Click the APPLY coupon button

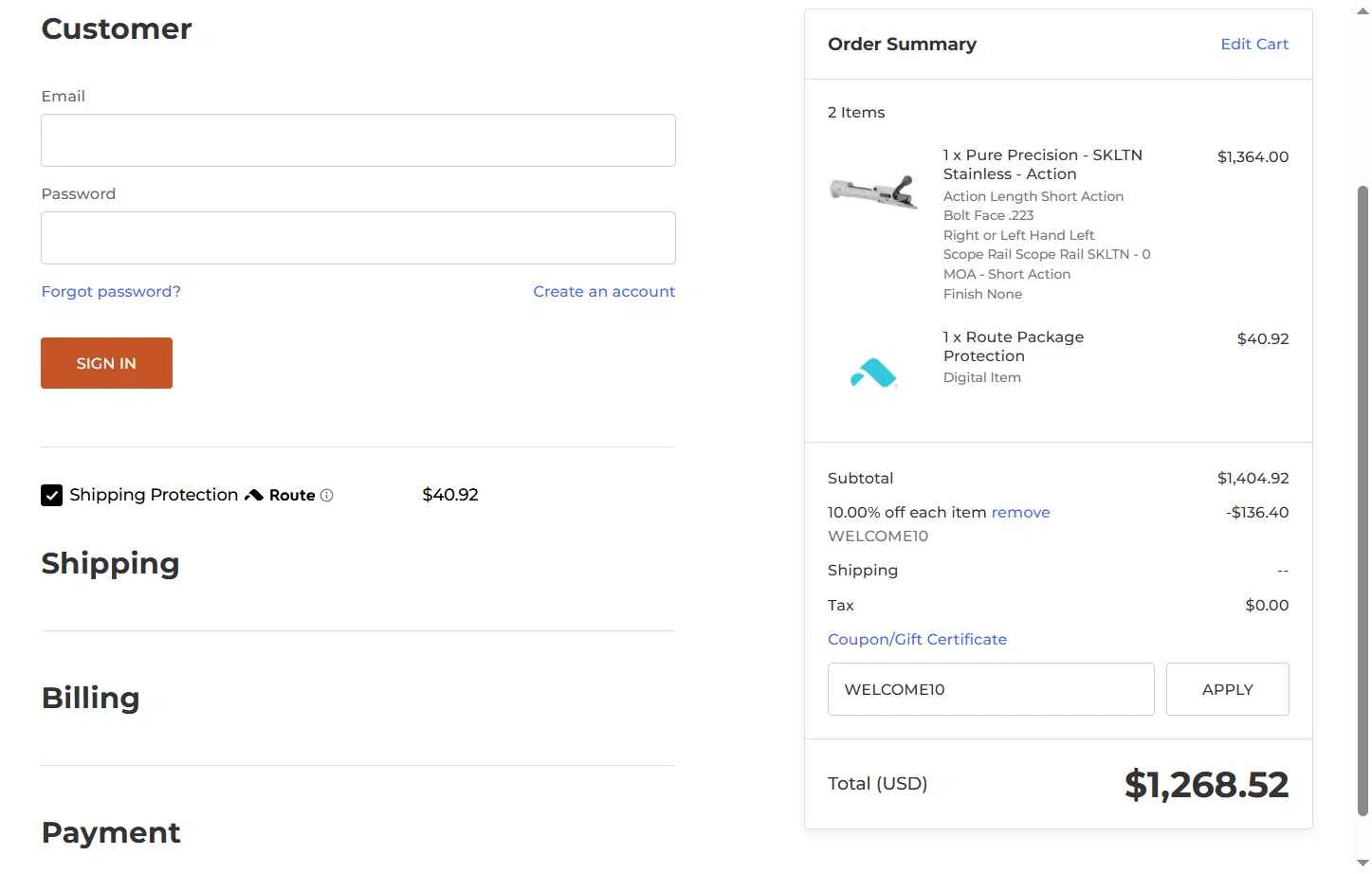(x=1228, y=689)
